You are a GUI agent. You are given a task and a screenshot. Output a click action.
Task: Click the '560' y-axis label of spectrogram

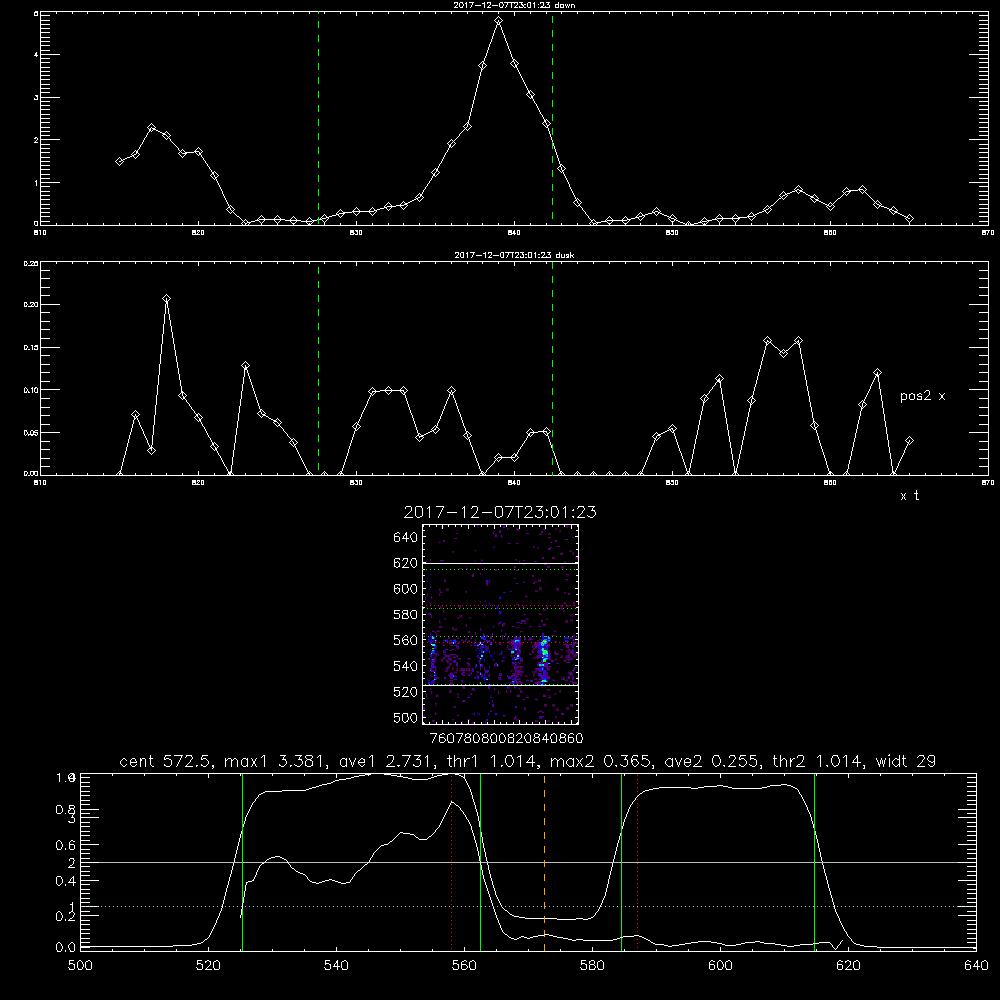pos(406,640)
